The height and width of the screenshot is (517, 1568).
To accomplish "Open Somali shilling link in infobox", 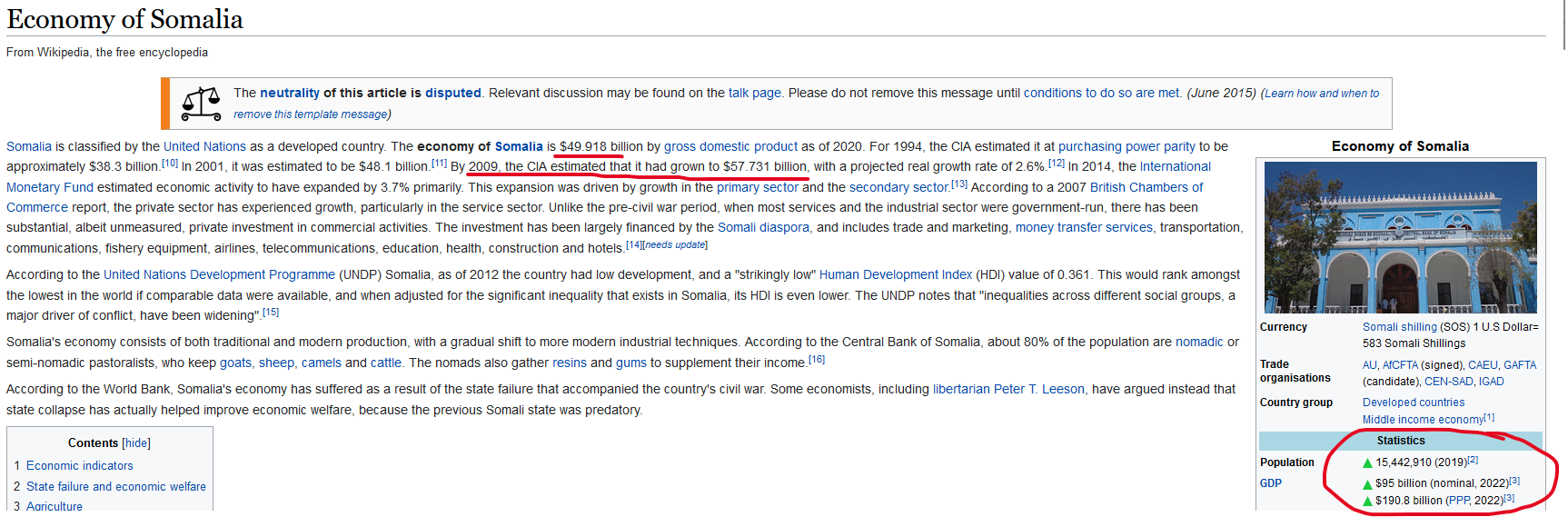I will (x=1399, y=327).
